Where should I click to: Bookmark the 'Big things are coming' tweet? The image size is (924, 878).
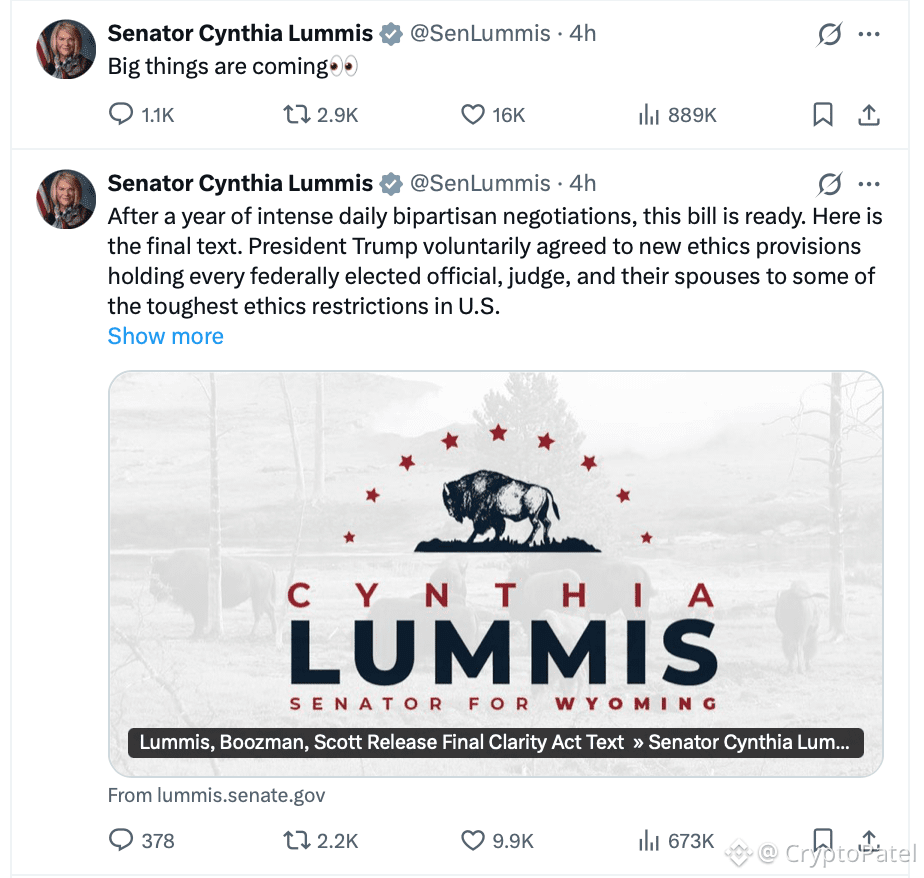[x=823, y=114]
